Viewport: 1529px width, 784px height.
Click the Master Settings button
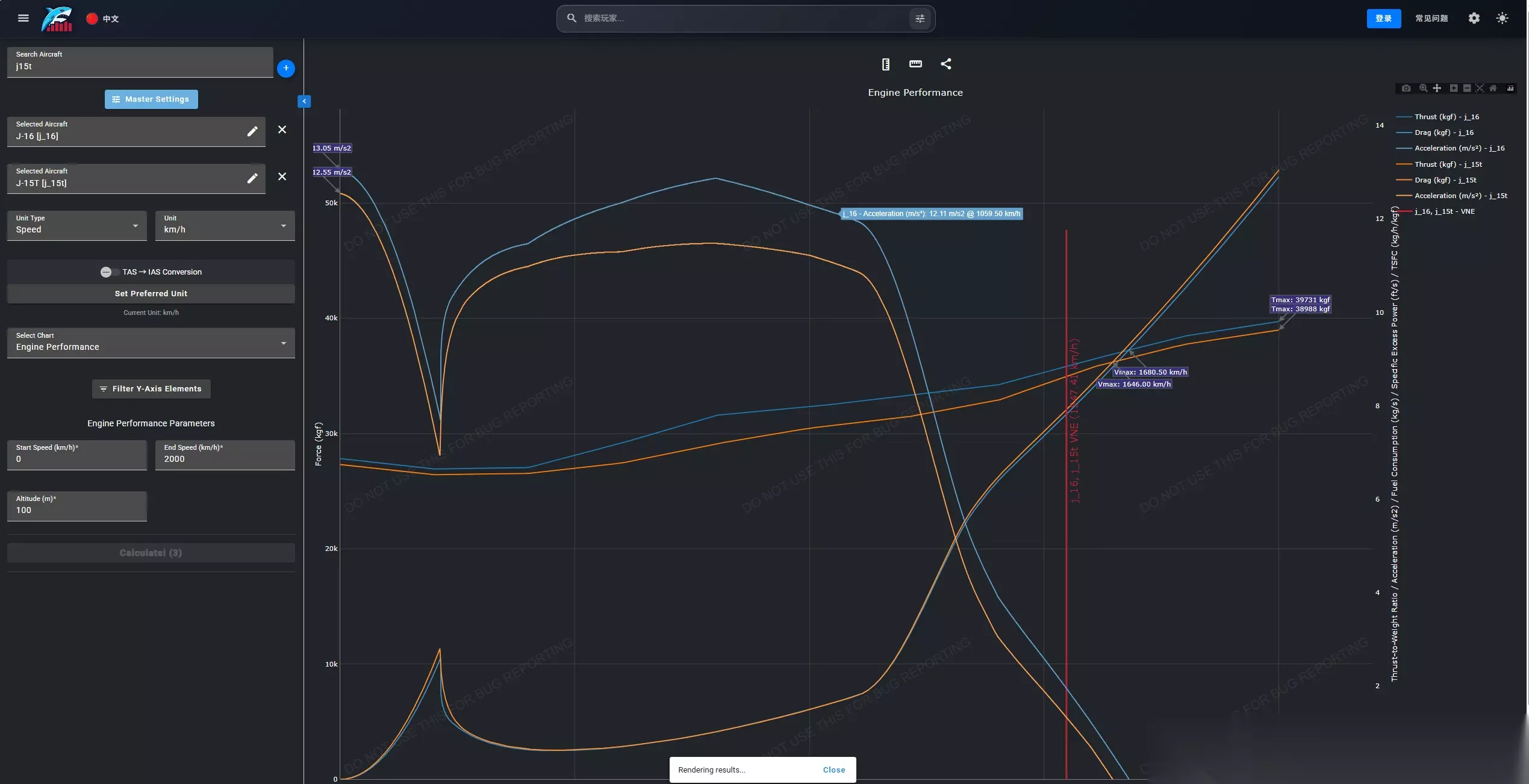151,99
